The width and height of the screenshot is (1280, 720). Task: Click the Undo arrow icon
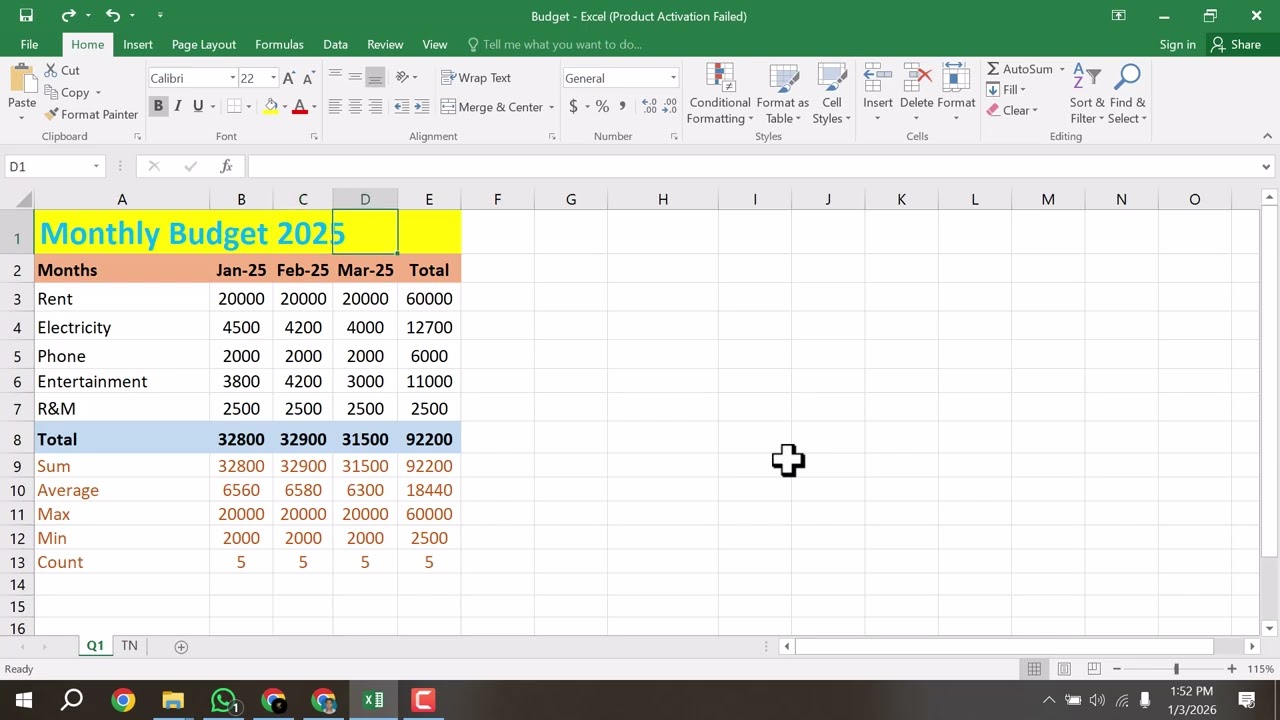[x=113, y=16]
